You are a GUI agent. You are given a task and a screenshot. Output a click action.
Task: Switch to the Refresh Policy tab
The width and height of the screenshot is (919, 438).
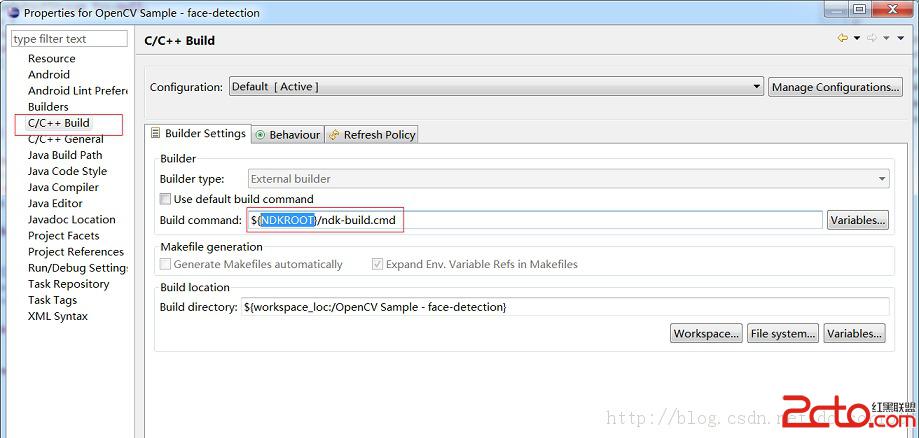[x=372, y=135]
